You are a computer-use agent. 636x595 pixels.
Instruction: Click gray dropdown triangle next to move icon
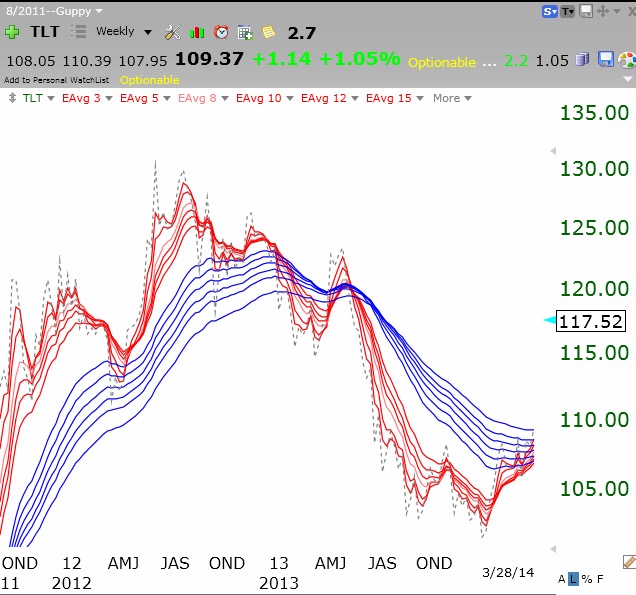pos(617,11)
